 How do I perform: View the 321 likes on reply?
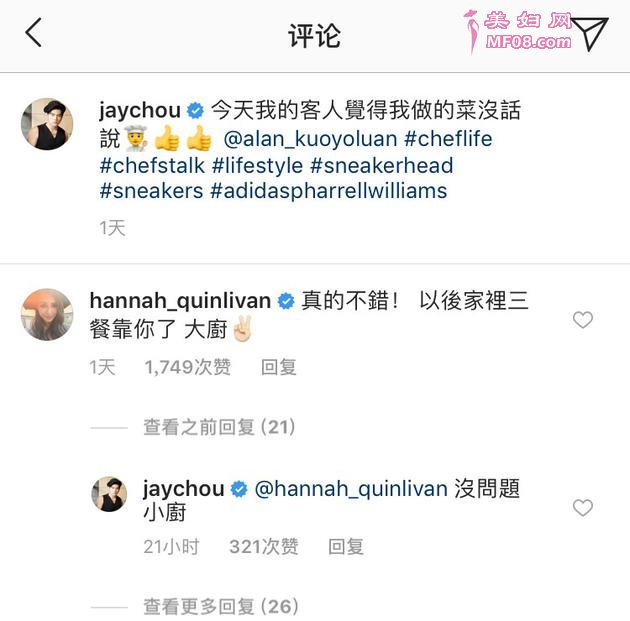[264, 547]
